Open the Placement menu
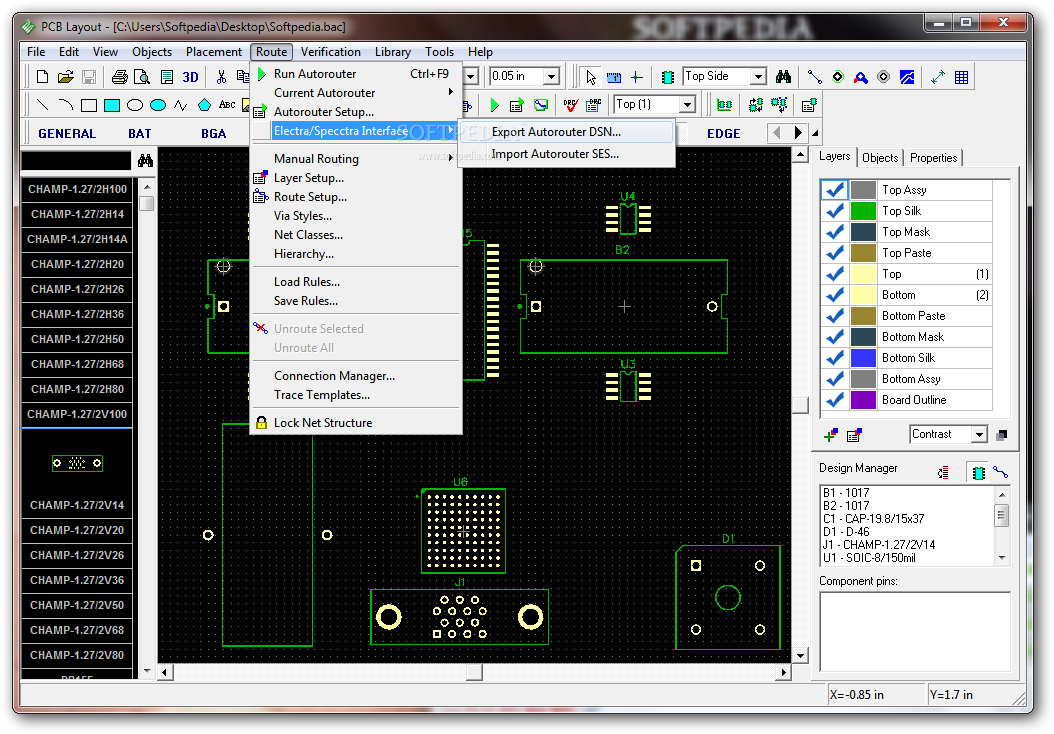Screen dimensions: 1054x734 [x=214, y=52]
